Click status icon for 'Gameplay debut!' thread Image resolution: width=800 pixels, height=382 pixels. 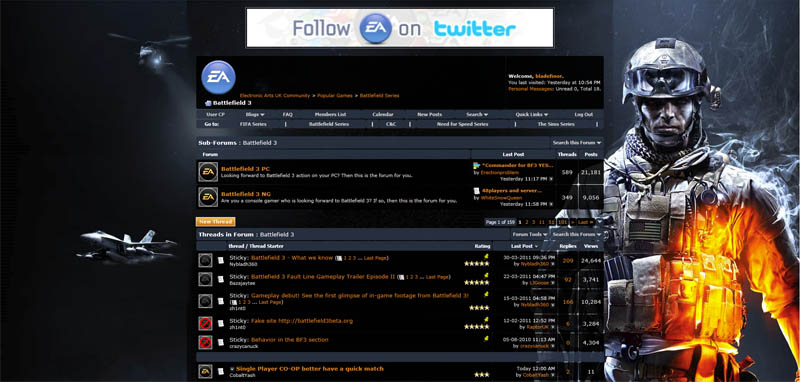click(x=205, y=300)
